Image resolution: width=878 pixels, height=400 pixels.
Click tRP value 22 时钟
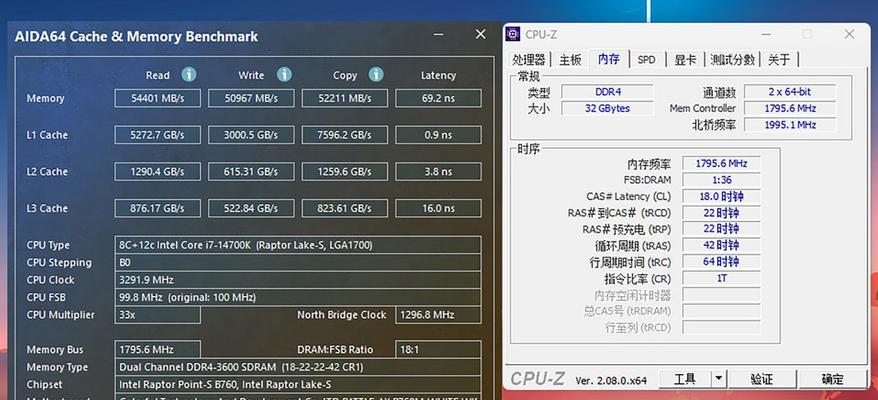coord(721,229)
